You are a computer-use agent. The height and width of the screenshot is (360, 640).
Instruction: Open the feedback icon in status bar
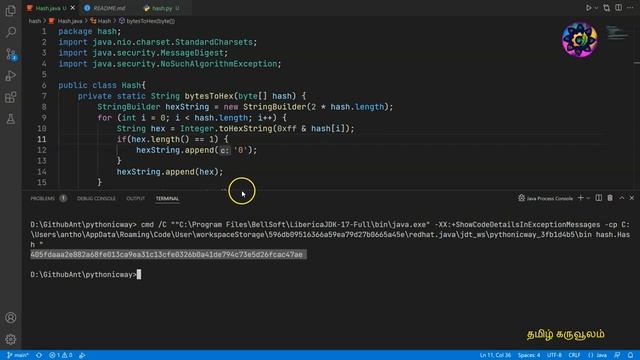[x=617, y=355]
